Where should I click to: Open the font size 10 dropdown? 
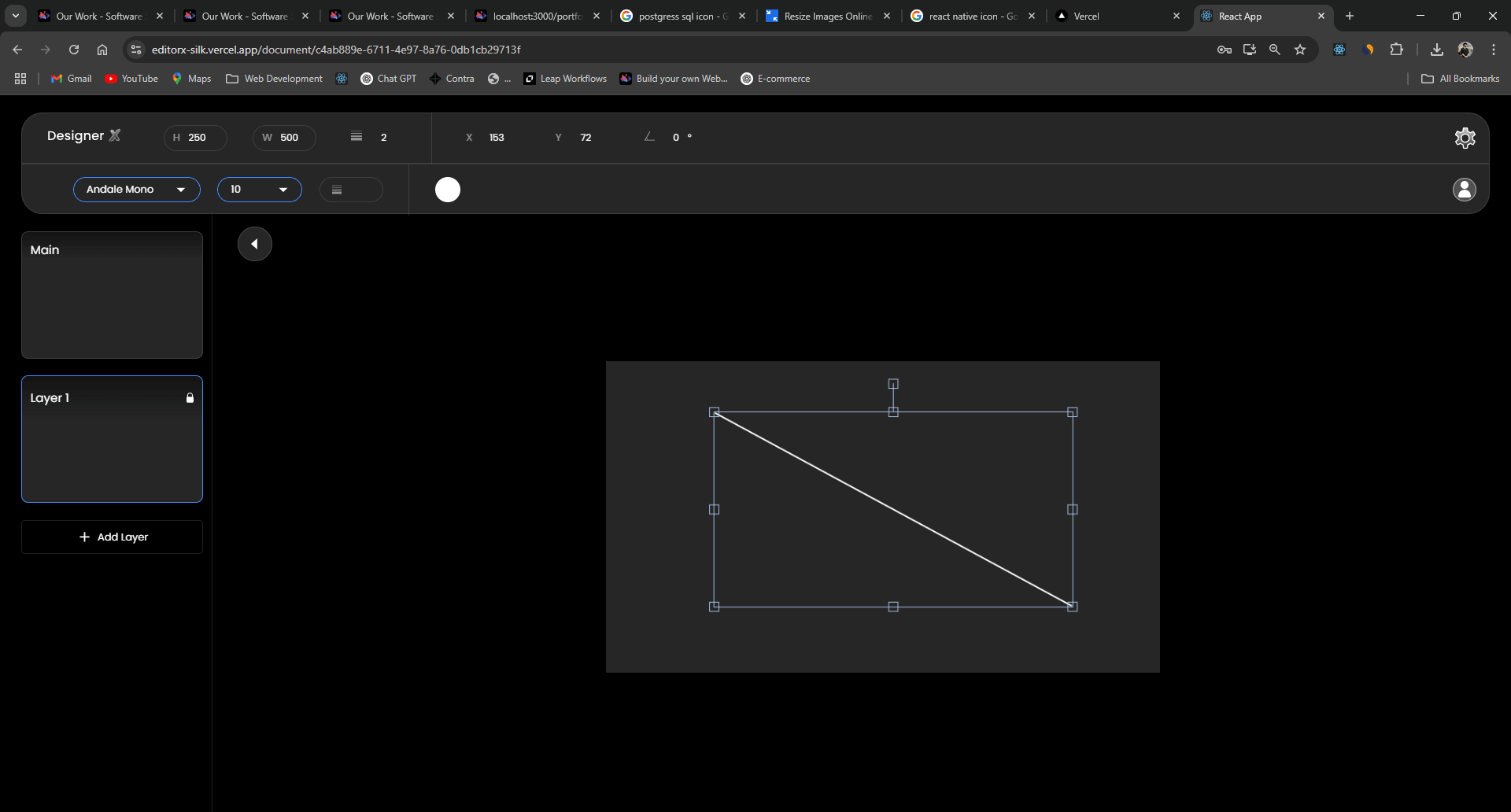point(260,190)
